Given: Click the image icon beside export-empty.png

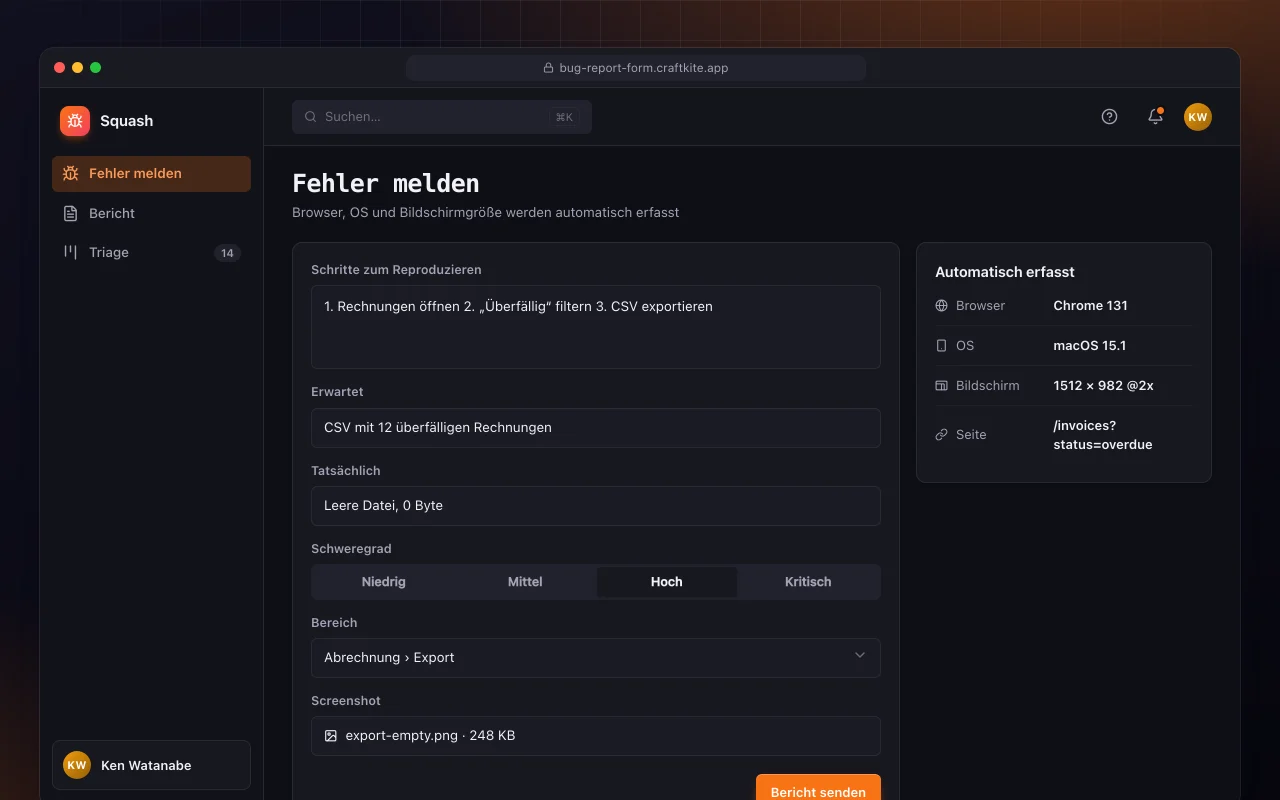Looking at the screenshot, I should (331, 736).
